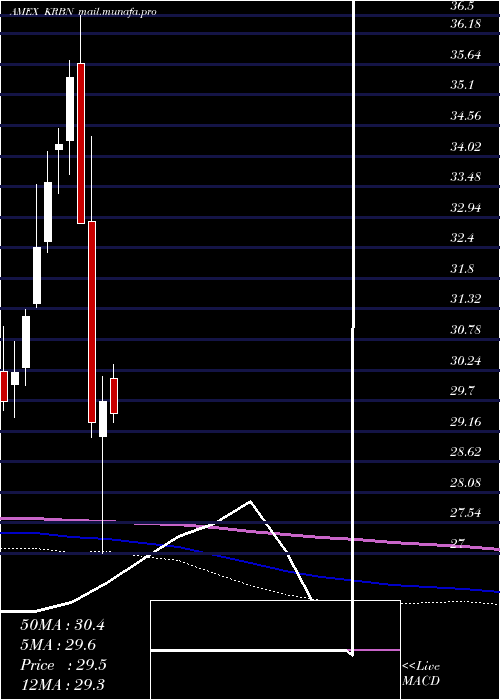The width and height of the screenshot is (500, 700).
Task: Click the 27 price axis label
Action: click(x=458, y=543)
